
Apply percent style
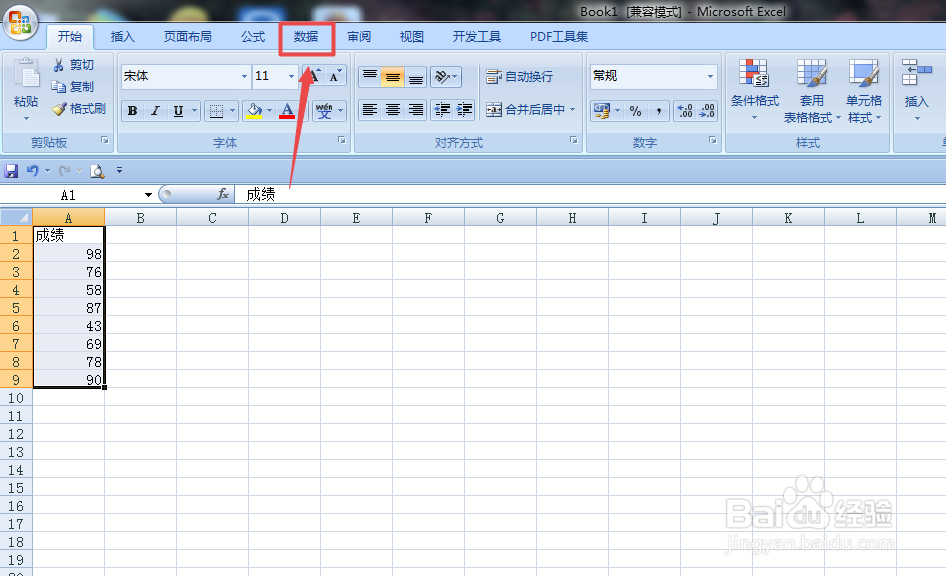click(x=635, y=111)
